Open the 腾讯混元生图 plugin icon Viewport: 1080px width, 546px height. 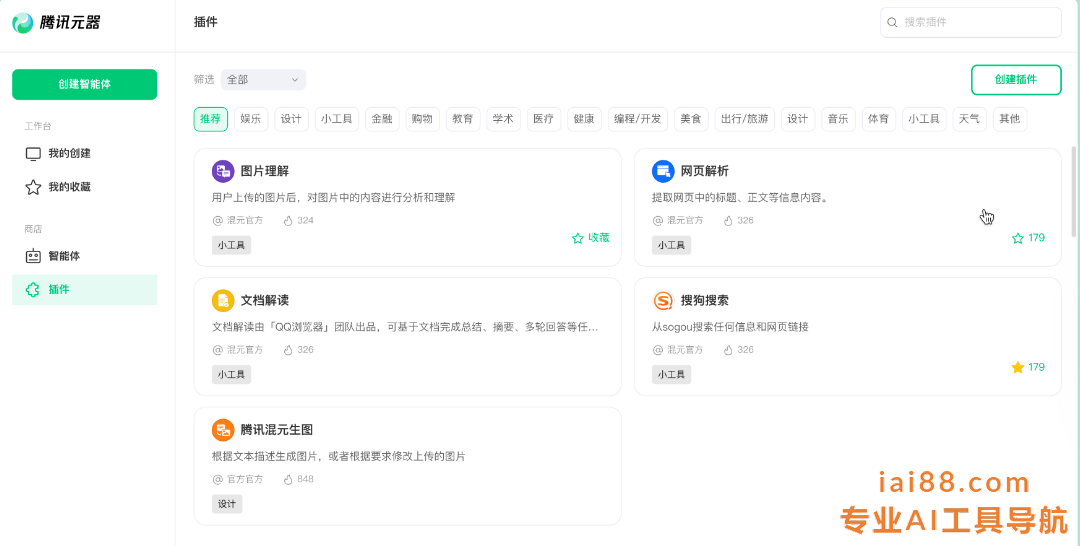coord(223,430)
